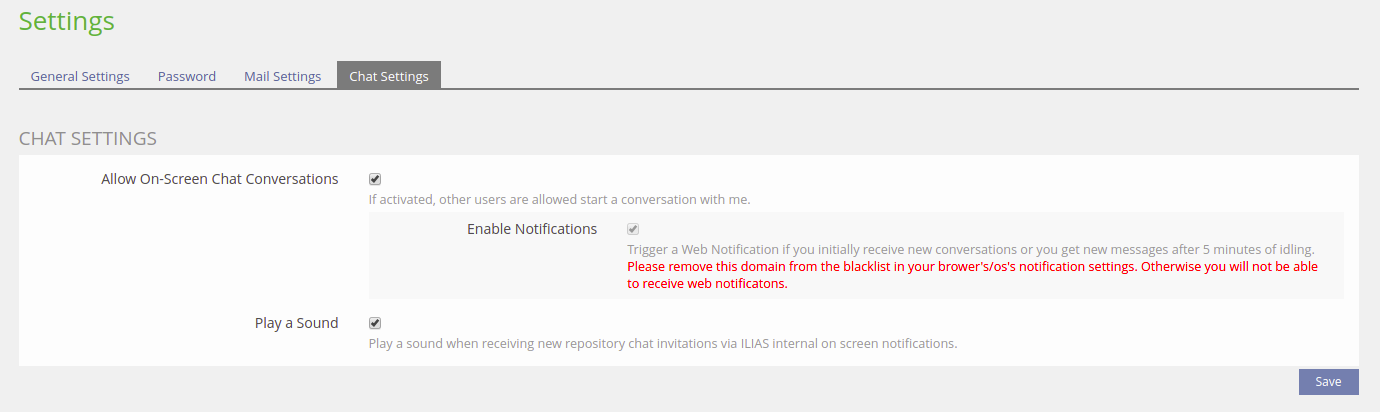Toggle the Enable Notifications checkbox
Screen dimensions: 1380x412
pyautogui.click(x=633, y=229)
